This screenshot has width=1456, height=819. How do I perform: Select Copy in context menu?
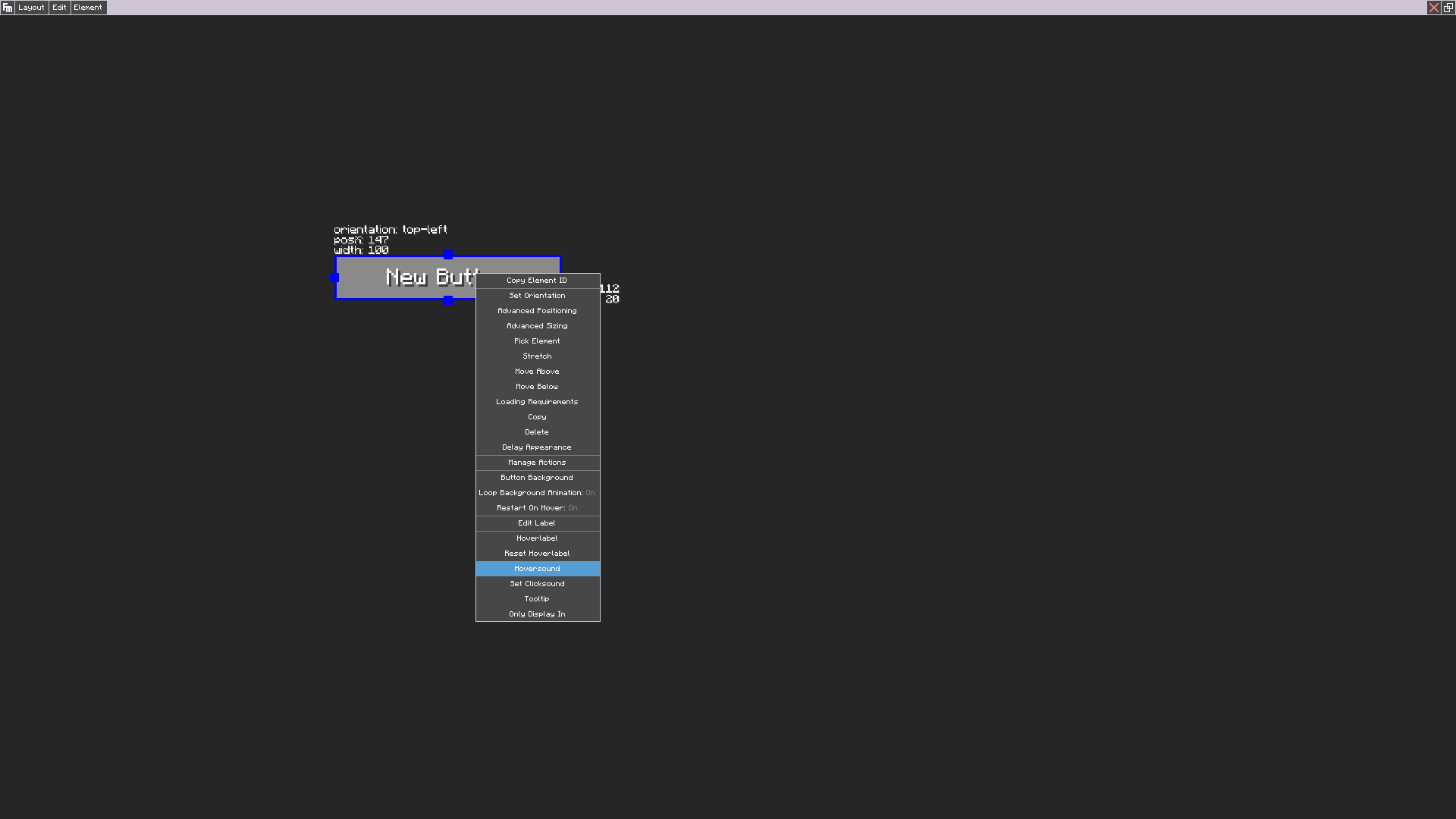538,417
